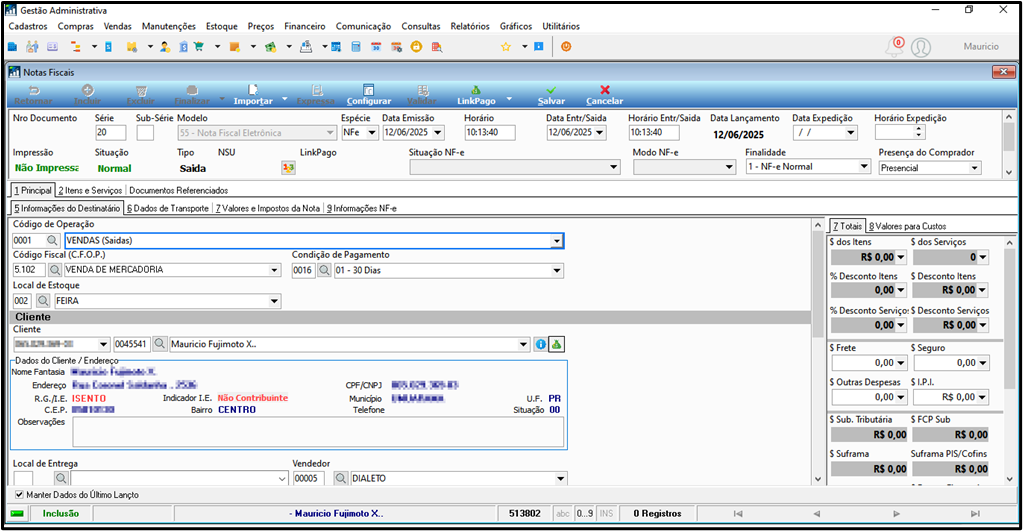Open Presença do Comprador dropdown
Image resolution: width=1023 pixels, height=531 pixels.
pyautogui.click(x=975, y=168)
